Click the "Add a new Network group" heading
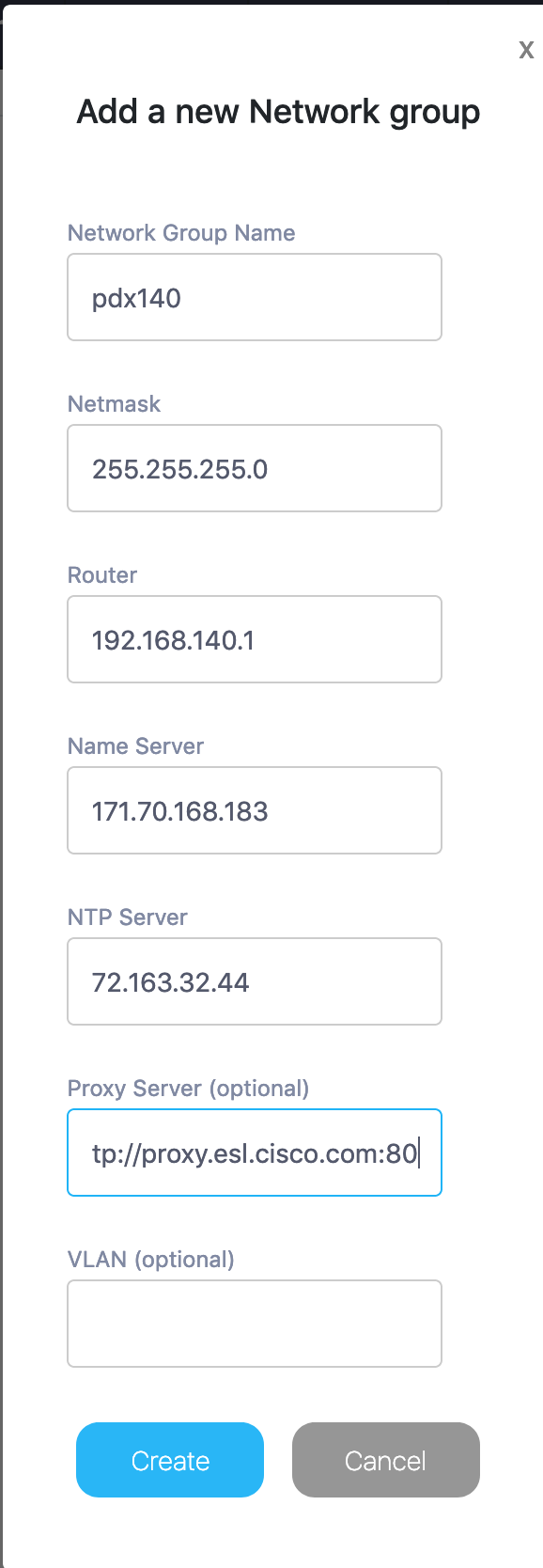This screenshot has width=543, height=1568. point(278,112)
